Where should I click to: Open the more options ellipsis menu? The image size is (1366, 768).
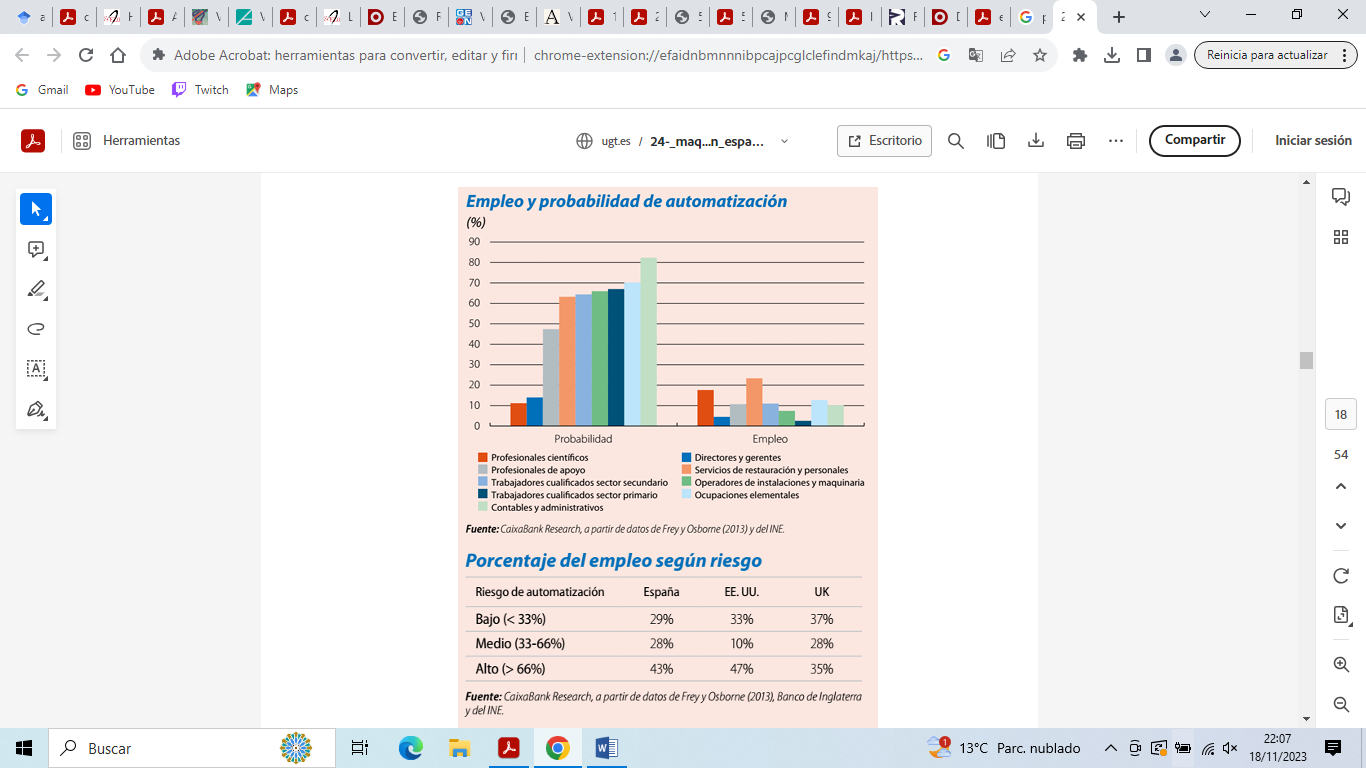point(1116,141)
